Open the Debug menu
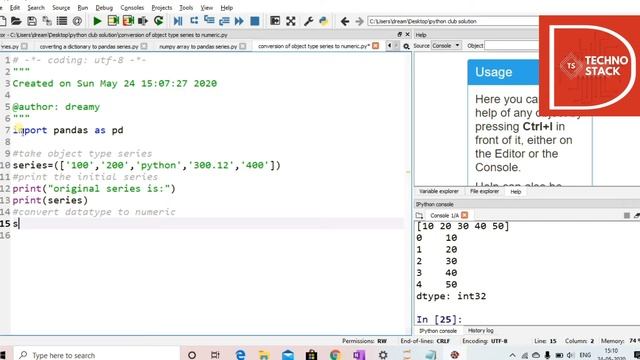This screenshot has width=640, height=360. (x=104, y=8)
